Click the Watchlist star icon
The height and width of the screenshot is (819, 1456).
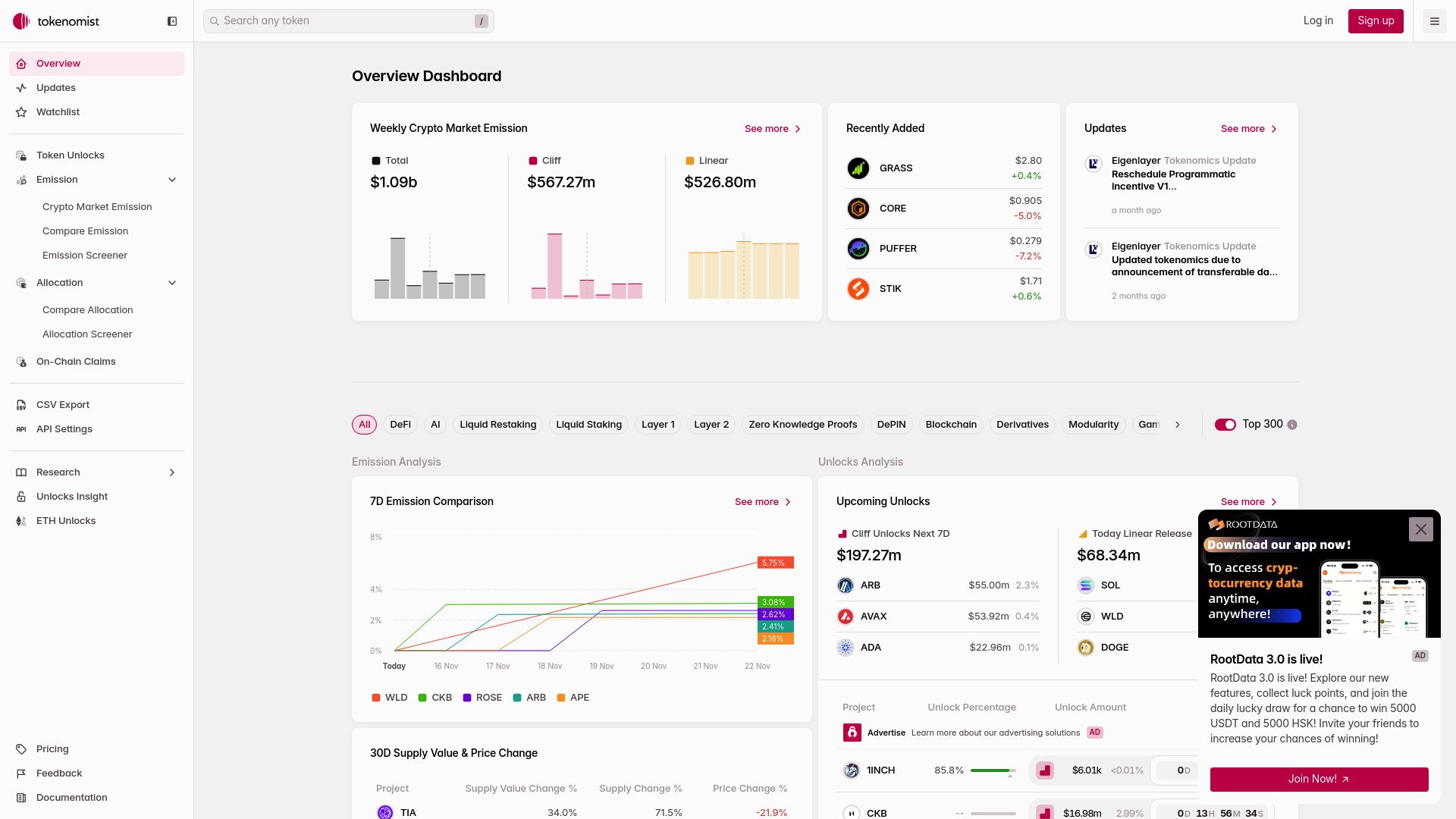pyautogui.click(x=21, y=112)
